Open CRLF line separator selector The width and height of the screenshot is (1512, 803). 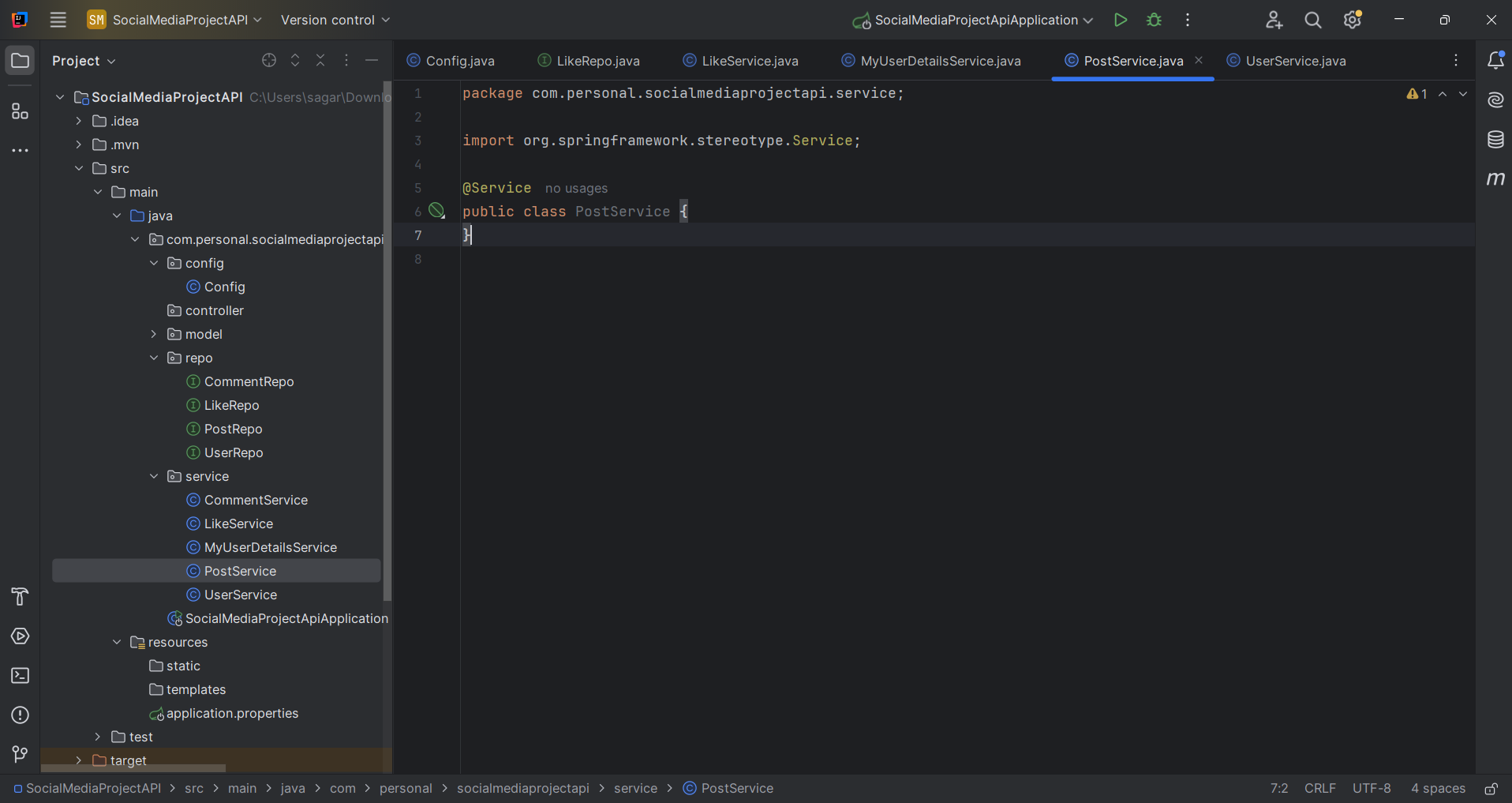[x=1320, y=788]
